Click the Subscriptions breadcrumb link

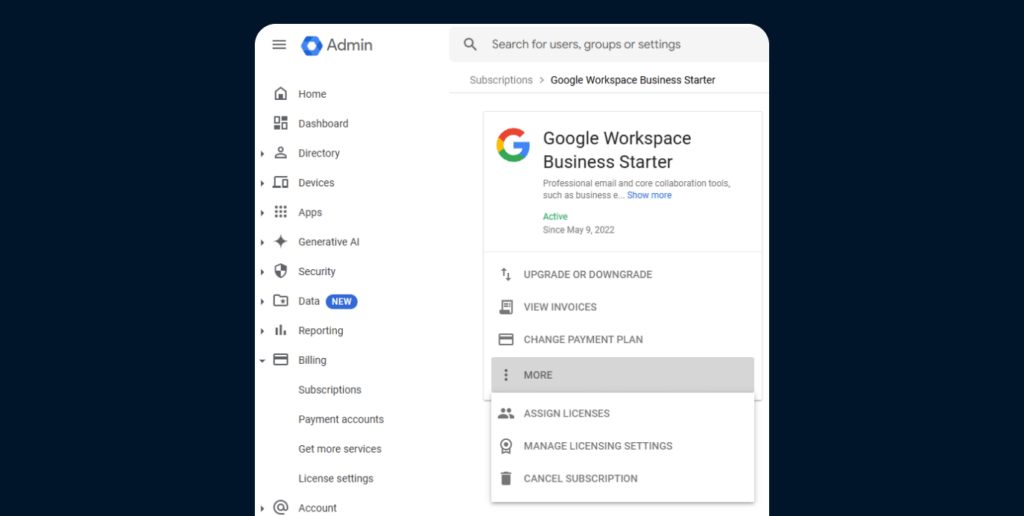point(501,80)
